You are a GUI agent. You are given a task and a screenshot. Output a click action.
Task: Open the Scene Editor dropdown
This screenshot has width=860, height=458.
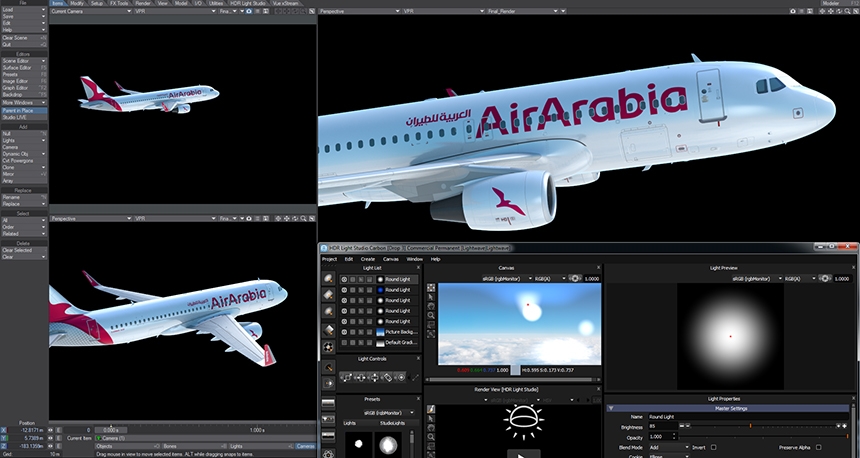[x=24, y=61]
